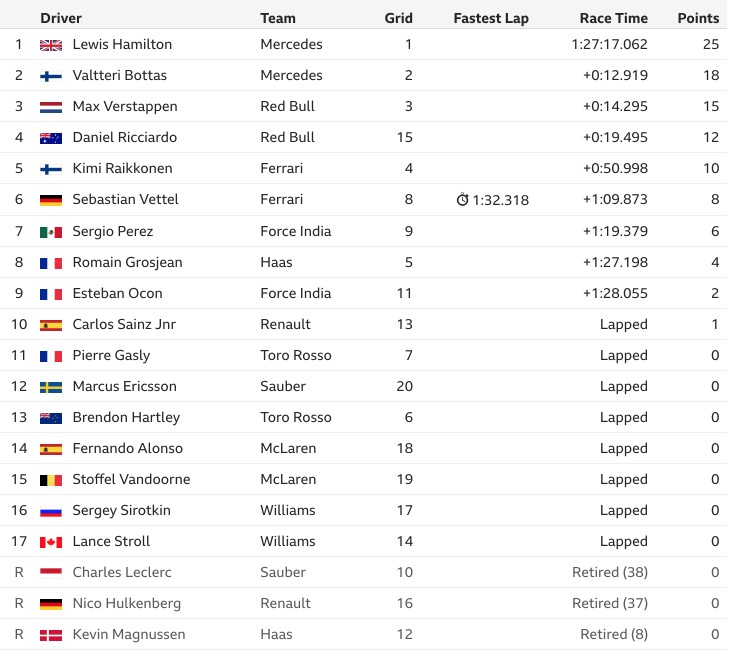
Task: Click Charles Leclerc's Retired (38) status
Action: [610, 572]
